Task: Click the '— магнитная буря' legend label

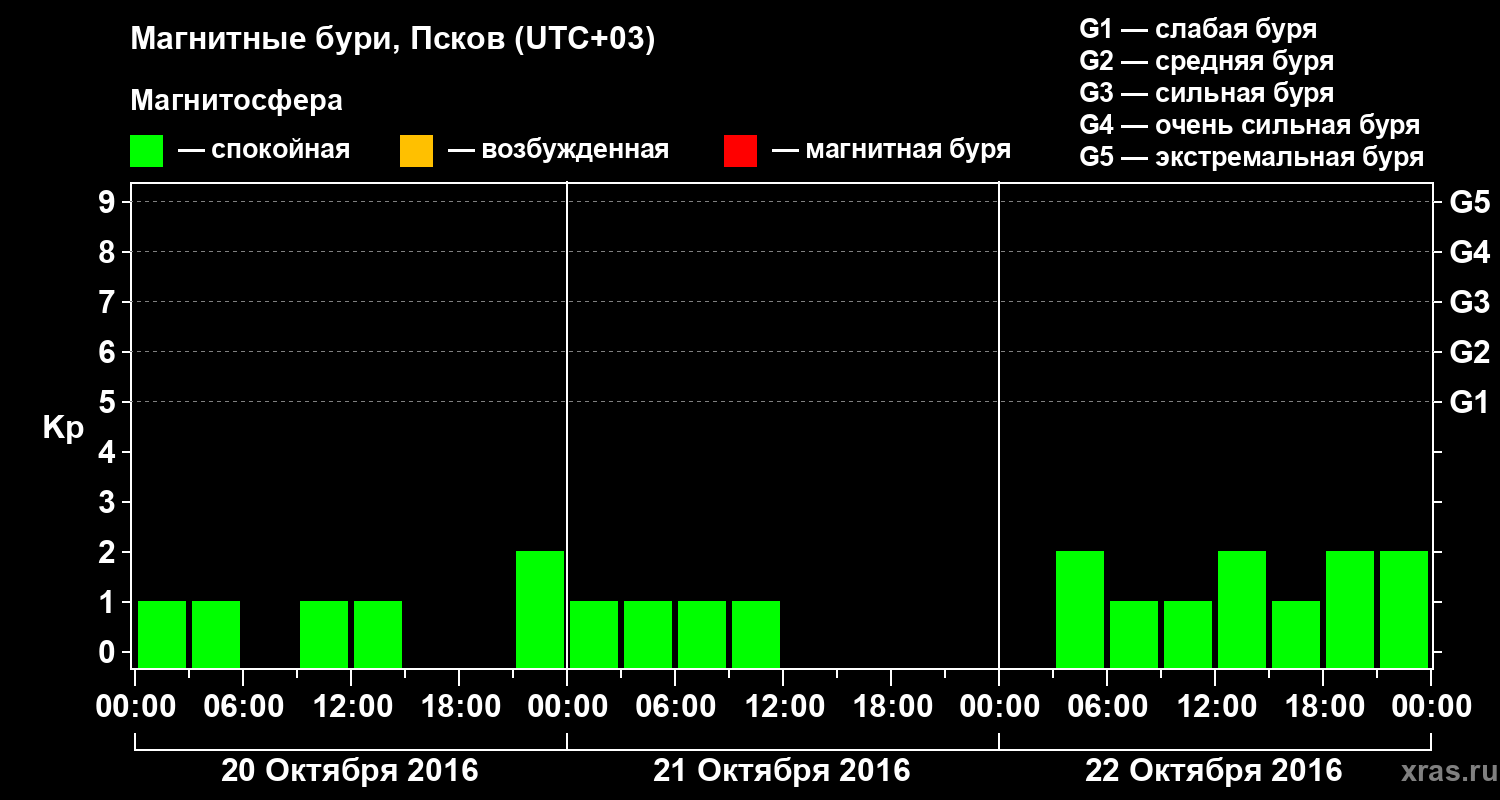Action: [892, 150]
